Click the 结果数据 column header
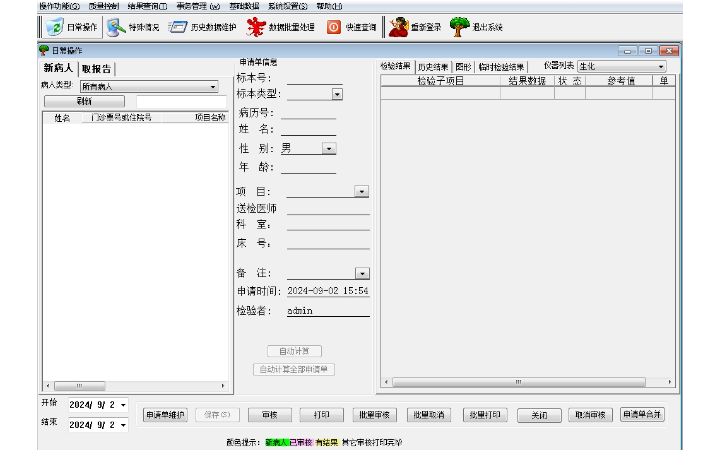Screen dimensions: 720x450 tap(527, 81)
